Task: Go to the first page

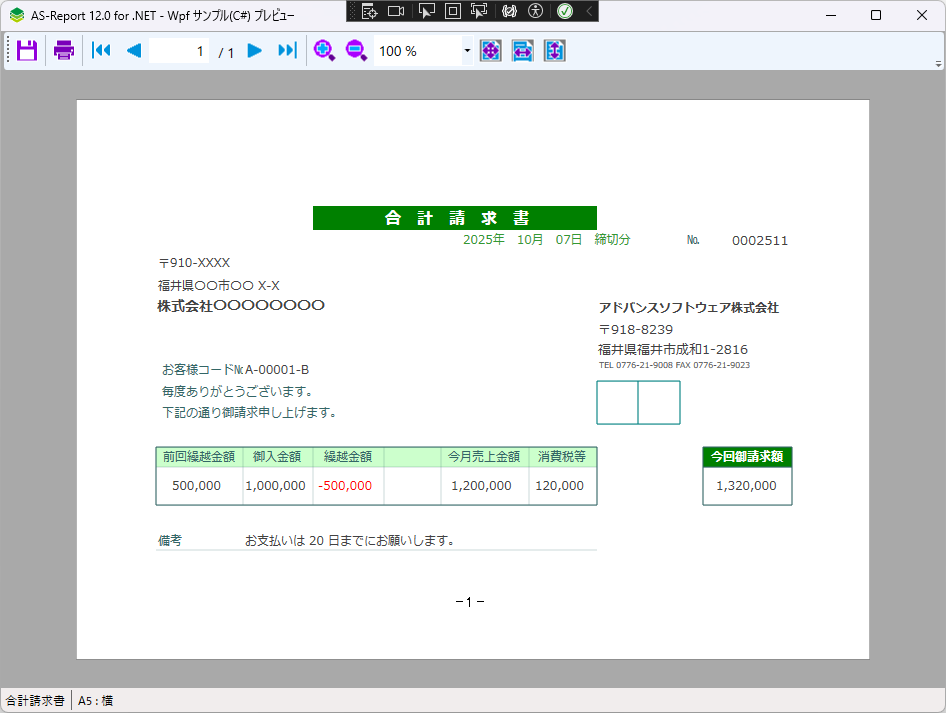Action: (101, 51)
